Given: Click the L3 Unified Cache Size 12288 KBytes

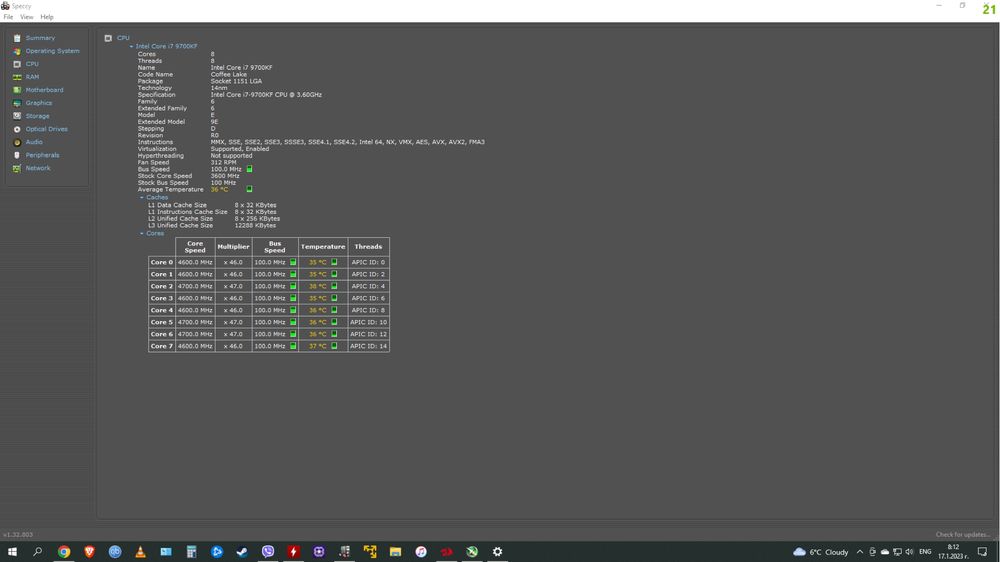Looking at the screenshot, I should pyautogui.click(x=255, y=226).
